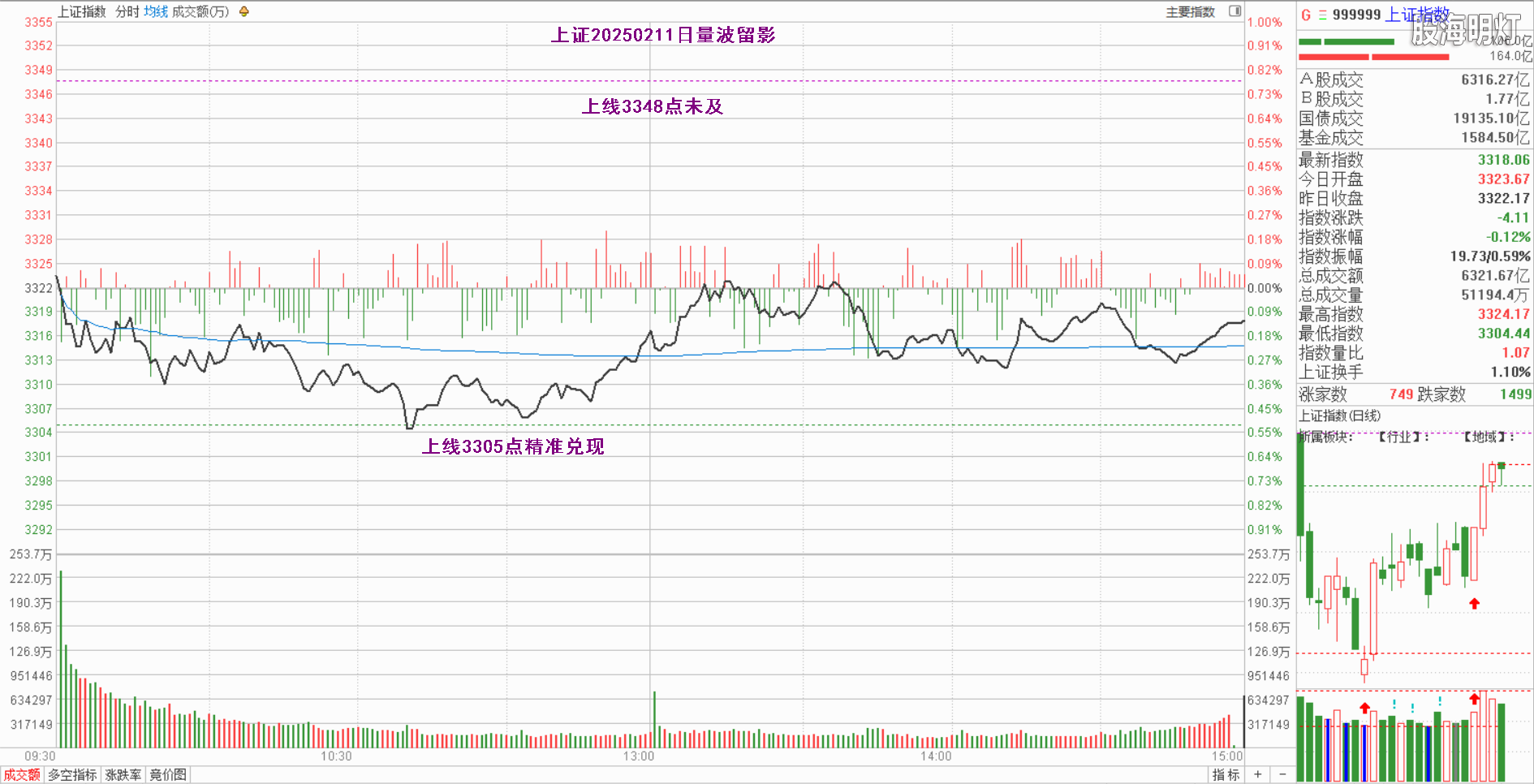Select the 涨跌率 tab
The image size is (1534, 784).
tap(123, 775)
